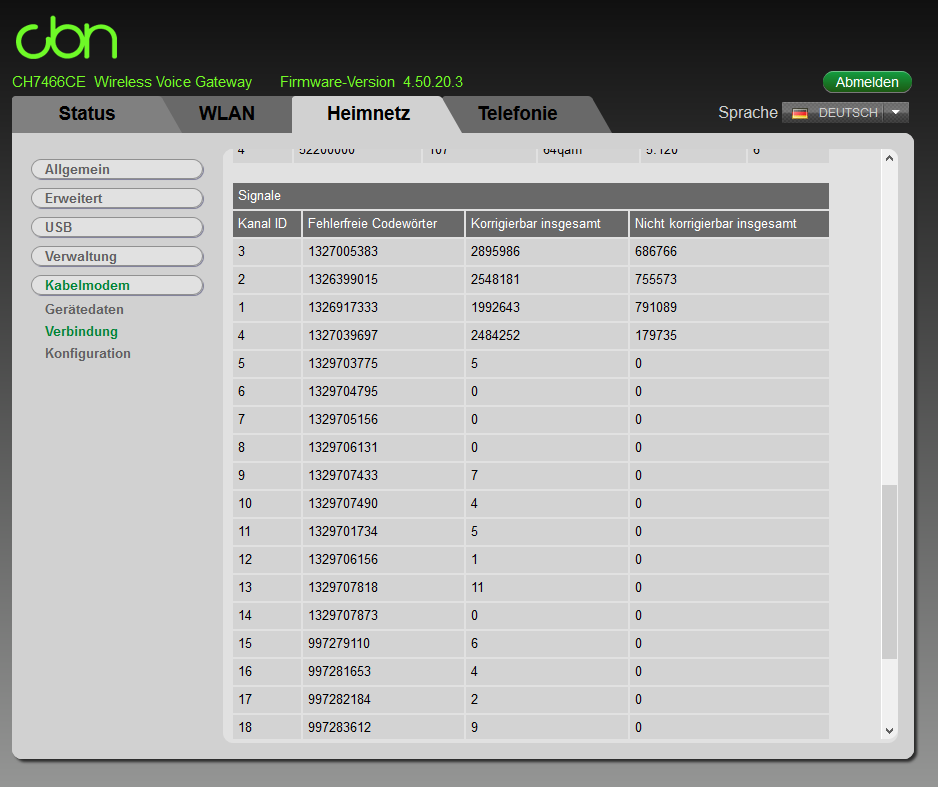Select correctable value 11 in channel 13 row
The height and width of the screenshot is (787, 938).
[477, 587]
